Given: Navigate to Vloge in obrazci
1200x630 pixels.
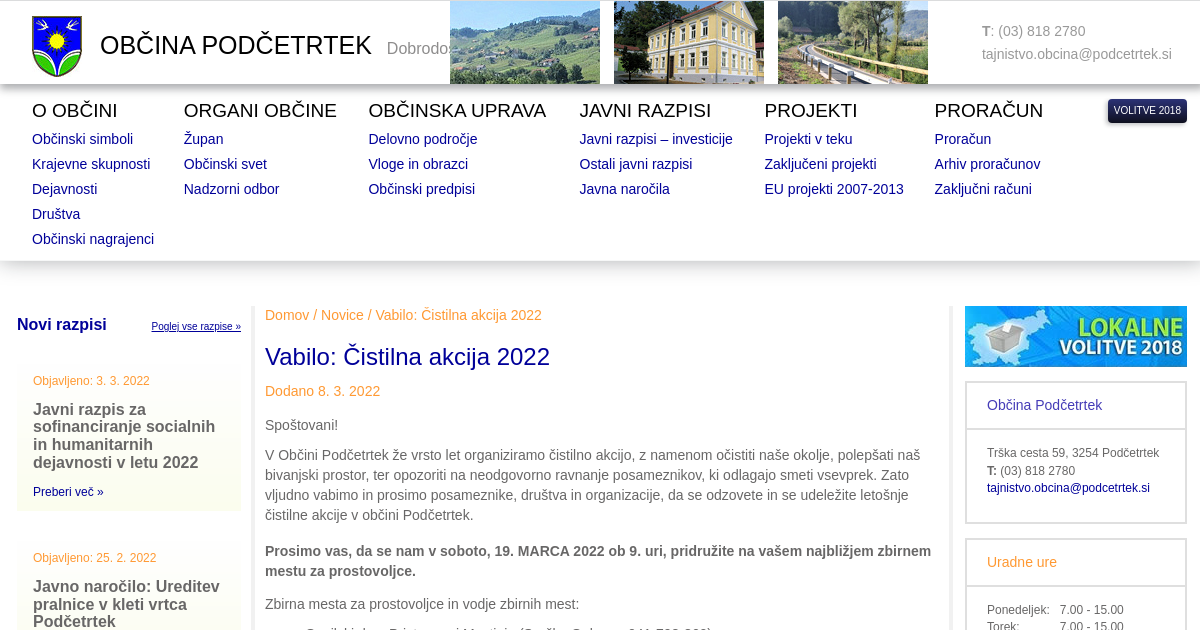Looking at the screenshot, I should (418, 164).
